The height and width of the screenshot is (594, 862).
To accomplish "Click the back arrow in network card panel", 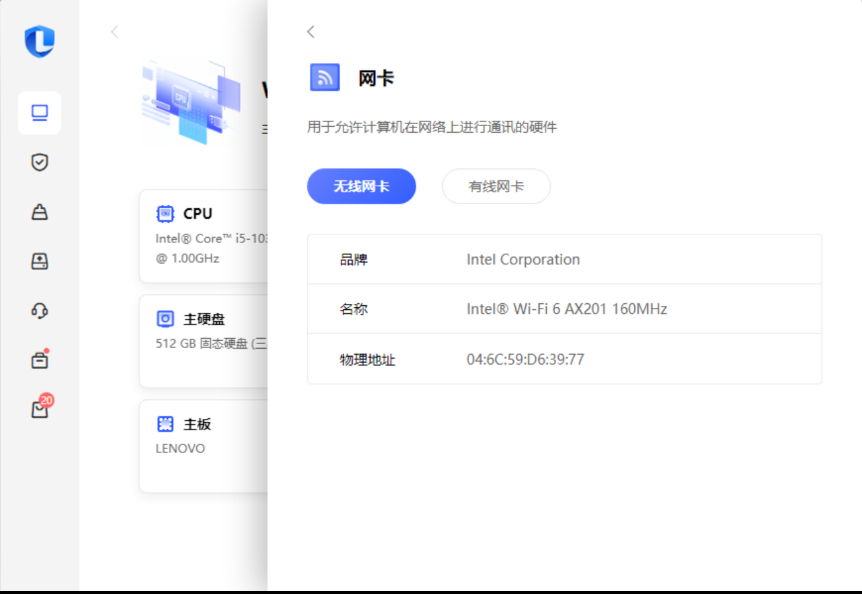I will pyautogui.click(x=311, y=32).
